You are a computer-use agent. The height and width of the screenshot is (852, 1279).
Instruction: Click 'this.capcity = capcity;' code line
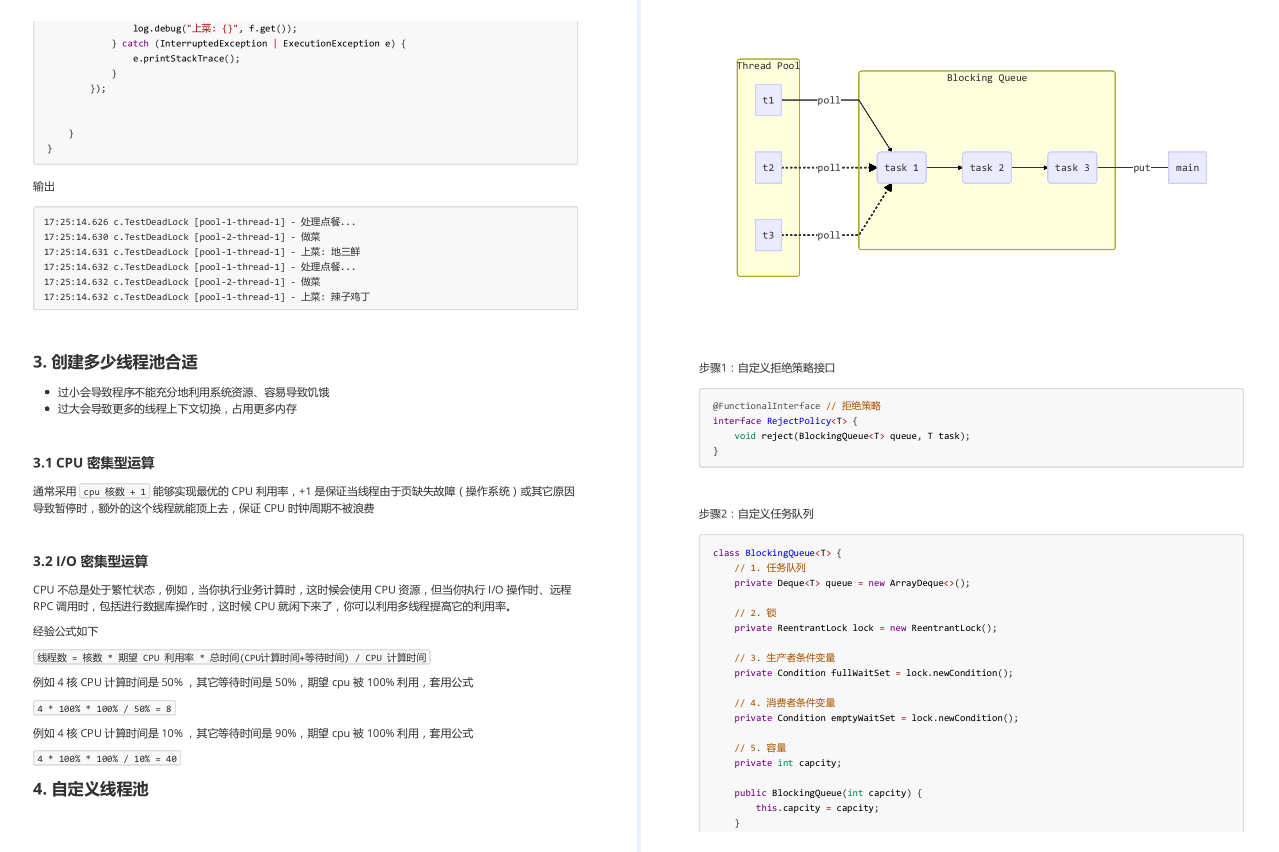pyautogui.click(x=817, y=808)
